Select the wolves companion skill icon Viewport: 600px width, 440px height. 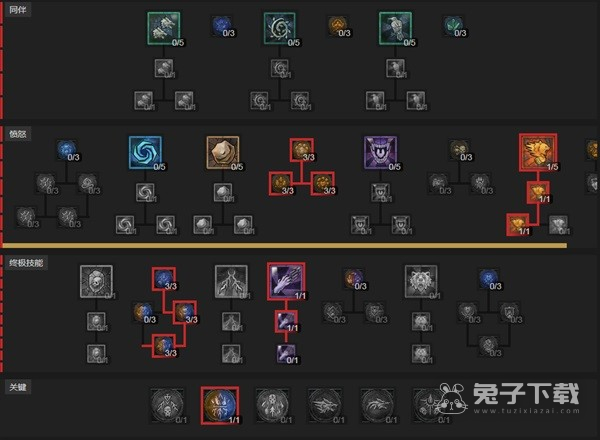coord(164,28)
